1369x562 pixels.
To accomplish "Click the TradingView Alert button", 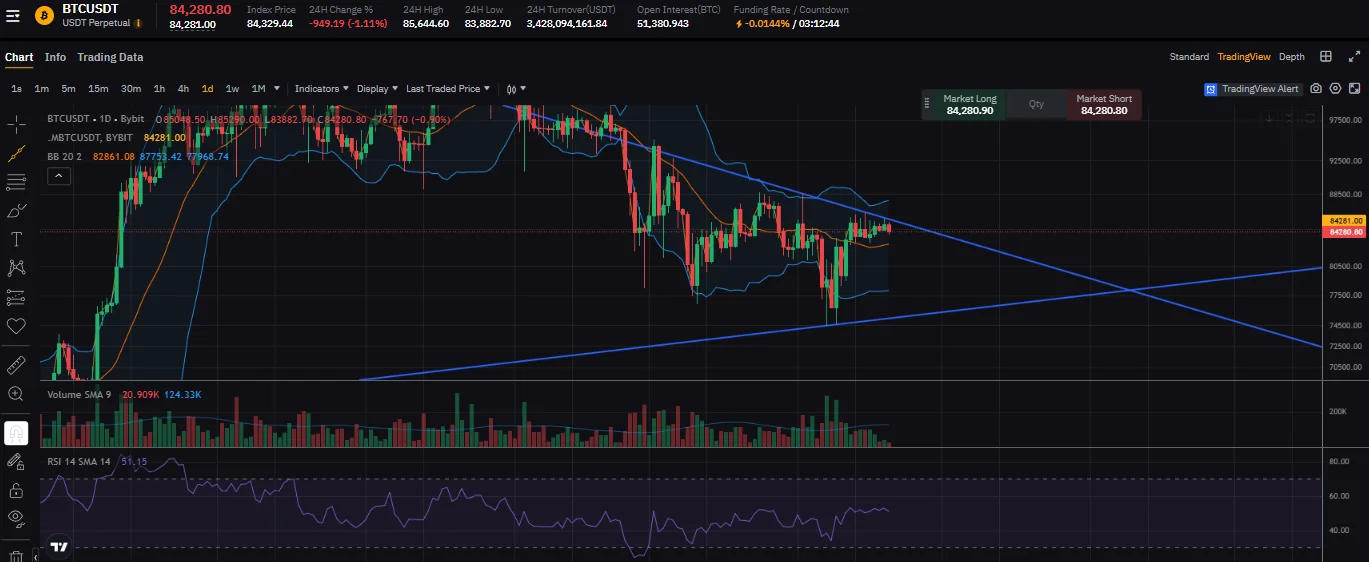I will (1253, 89).
